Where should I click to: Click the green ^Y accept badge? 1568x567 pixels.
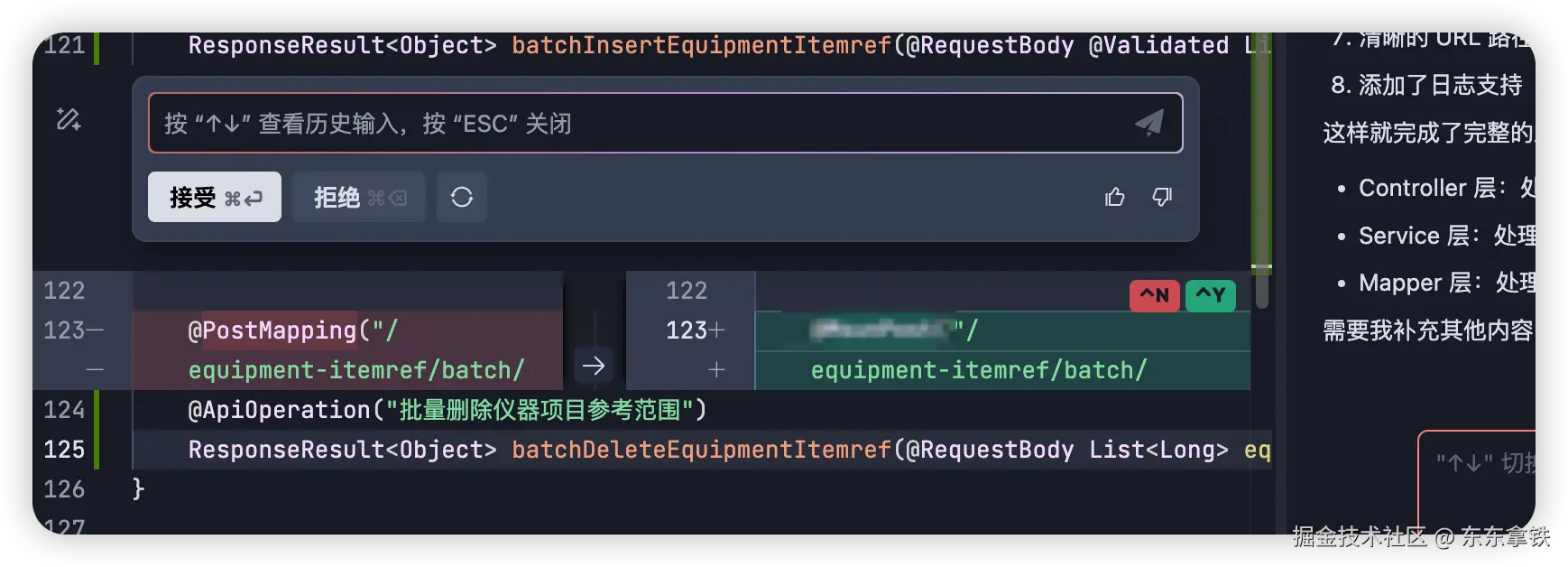click(1211, 295)
